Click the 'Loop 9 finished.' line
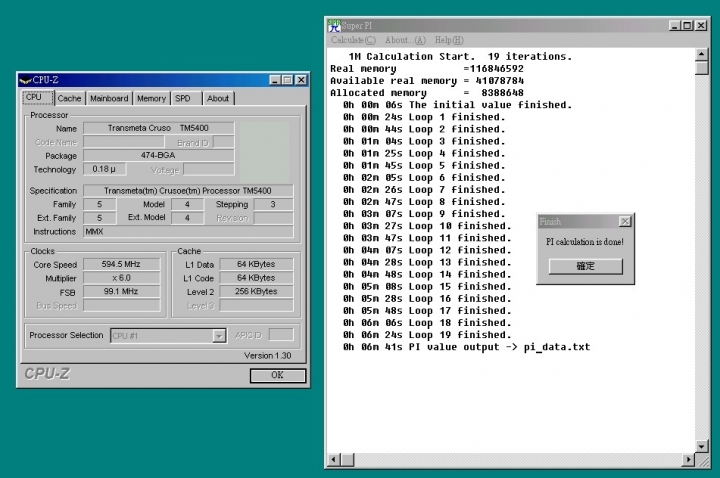The width and height of the screenshot is (720, 478). 424,214
